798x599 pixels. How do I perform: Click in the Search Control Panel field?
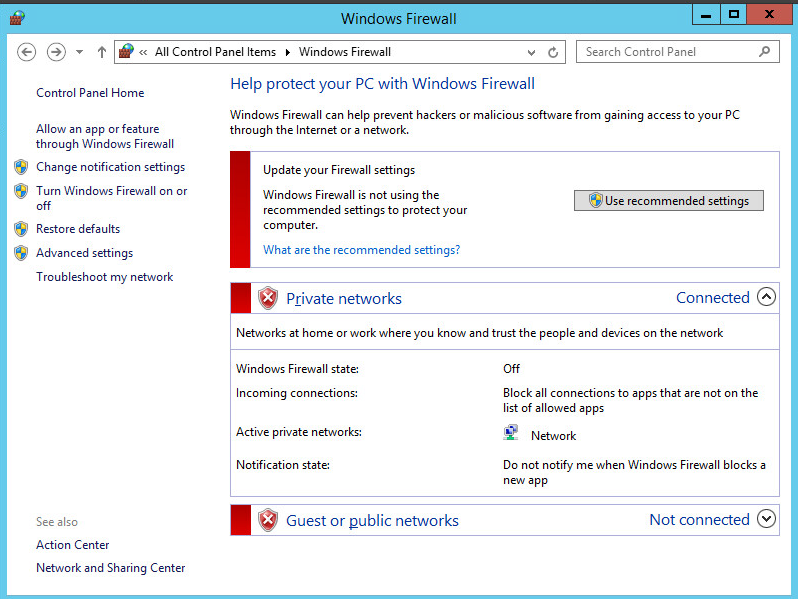point(677,52)
